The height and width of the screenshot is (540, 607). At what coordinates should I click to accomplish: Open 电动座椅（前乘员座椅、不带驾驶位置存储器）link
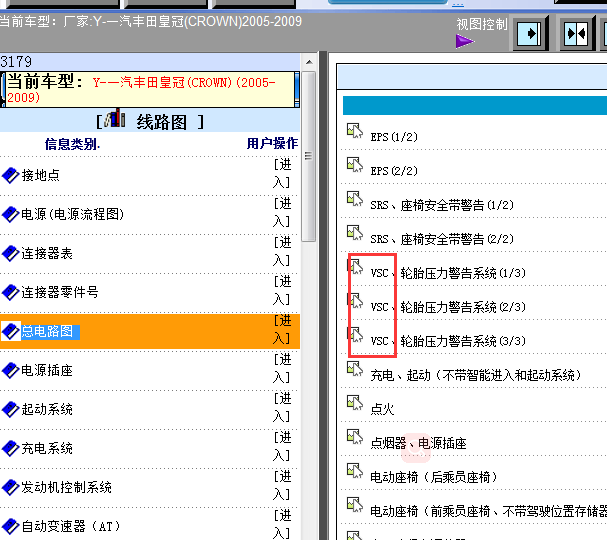[489, 511]
